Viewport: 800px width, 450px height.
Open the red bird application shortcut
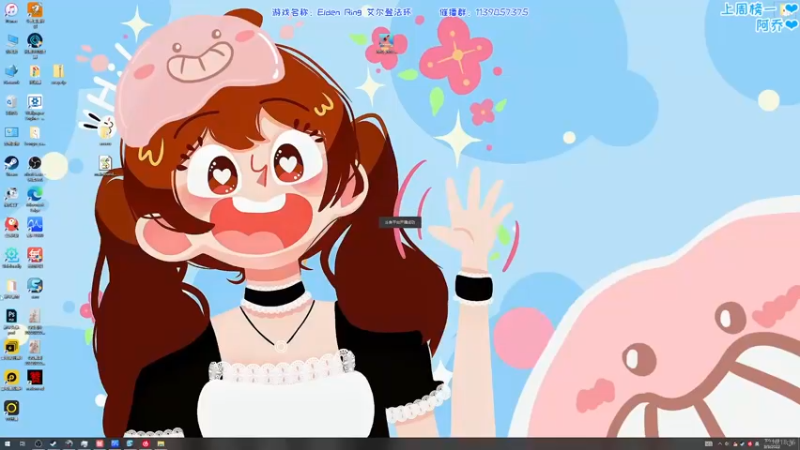[x=11, y=224]
